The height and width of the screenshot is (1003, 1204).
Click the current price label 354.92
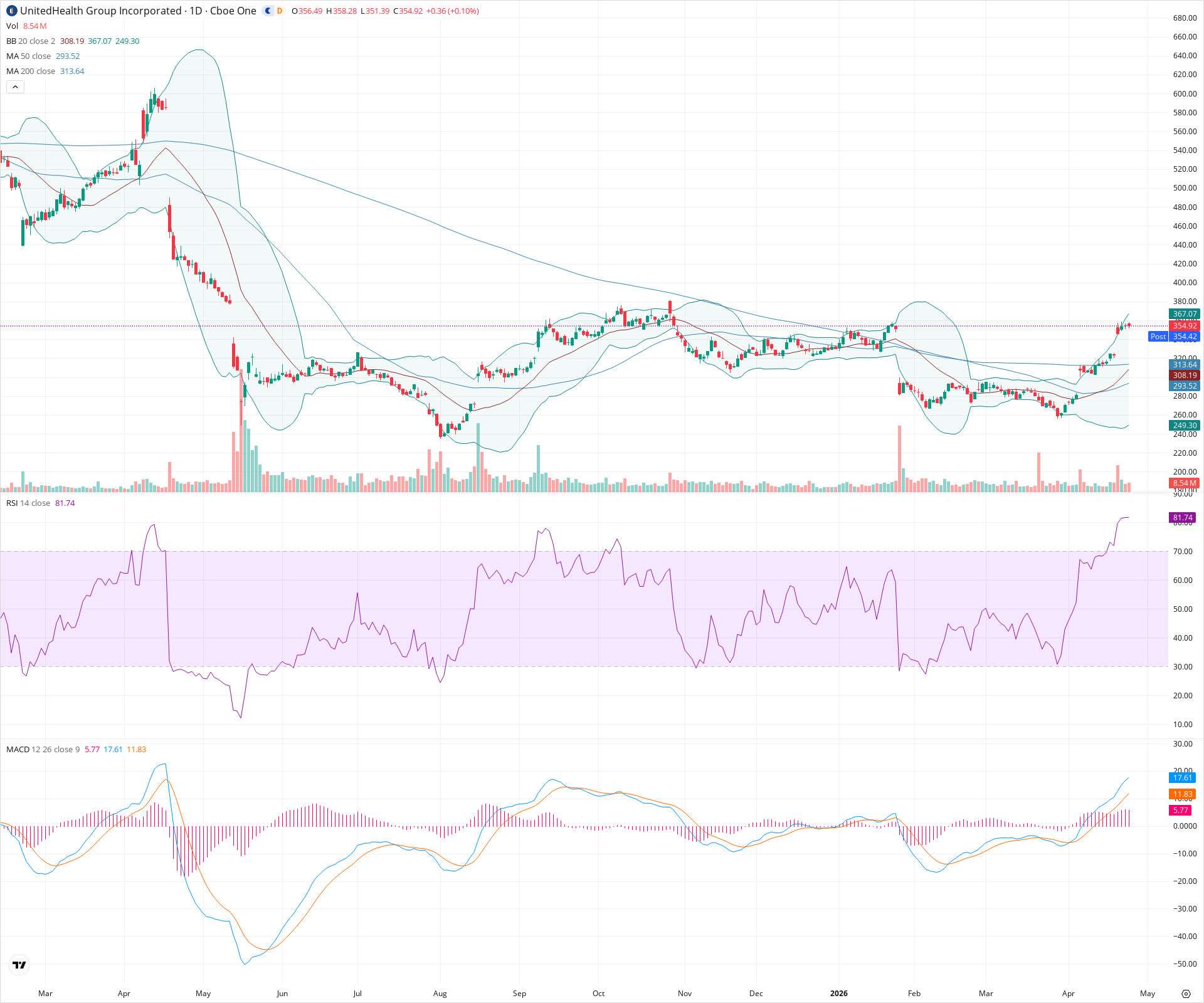pyautogui.click(x=1184, y=325)
